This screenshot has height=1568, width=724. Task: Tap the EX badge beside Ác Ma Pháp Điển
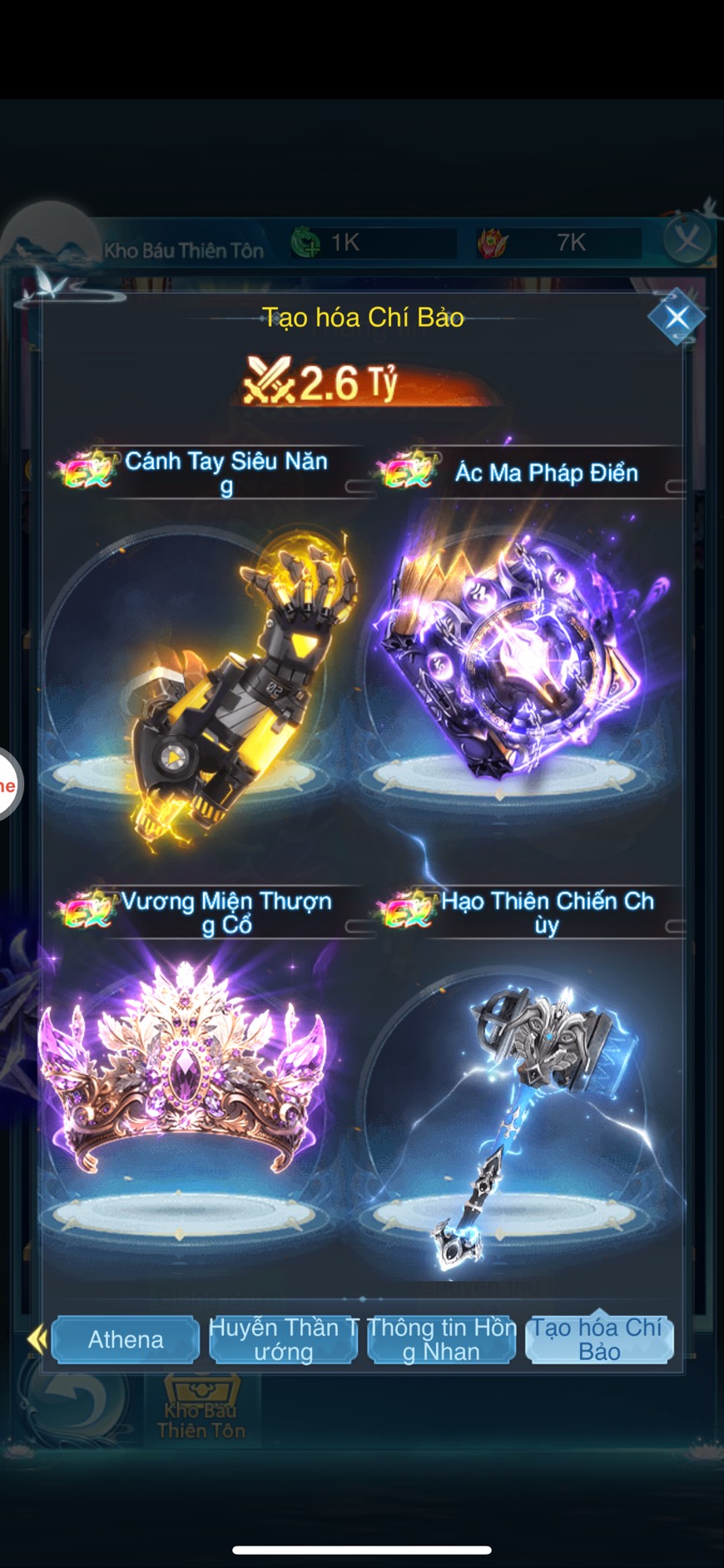pyautogui.click(x=407, y=469)
